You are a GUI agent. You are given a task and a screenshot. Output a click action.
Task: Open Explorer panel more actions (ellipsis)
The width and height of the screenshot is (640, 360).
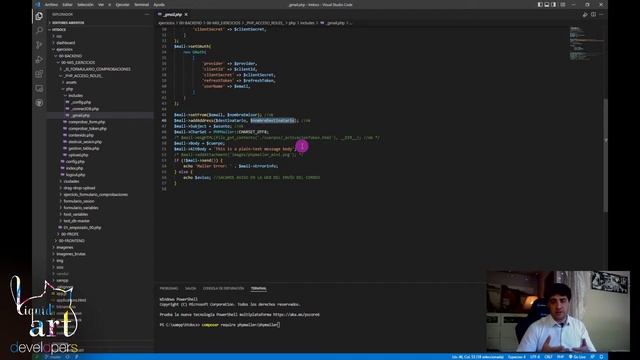pyautogui.click(x=147, y=14)
